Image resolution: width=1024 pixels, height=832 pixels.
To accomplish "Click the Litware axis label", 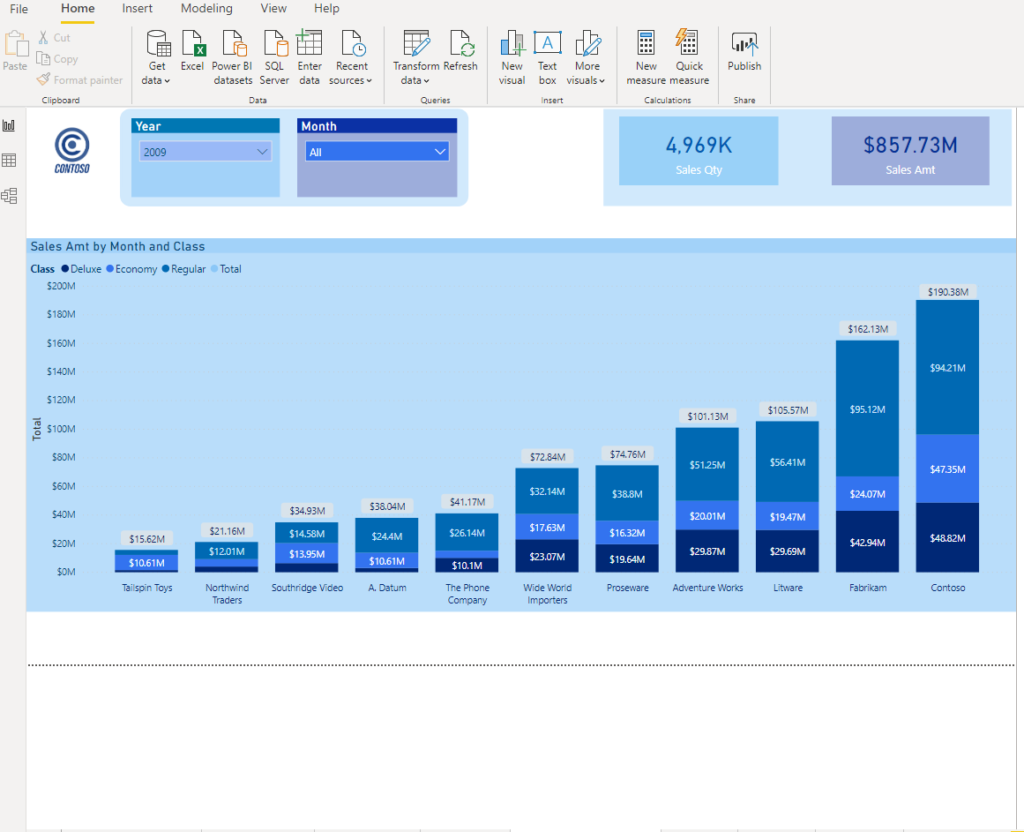I will (788, 588).
